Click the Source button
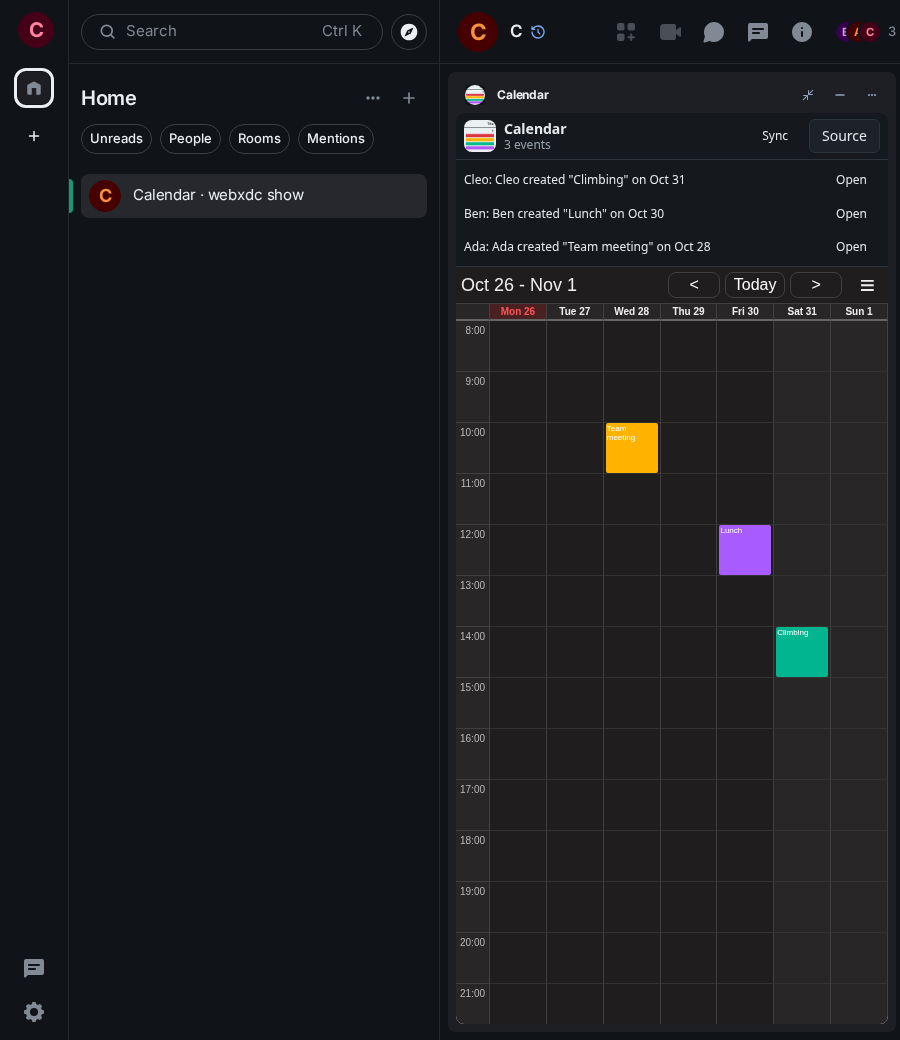Viewport: 900px width, 1040px height. pyautogui.click(x=844, y=136)
